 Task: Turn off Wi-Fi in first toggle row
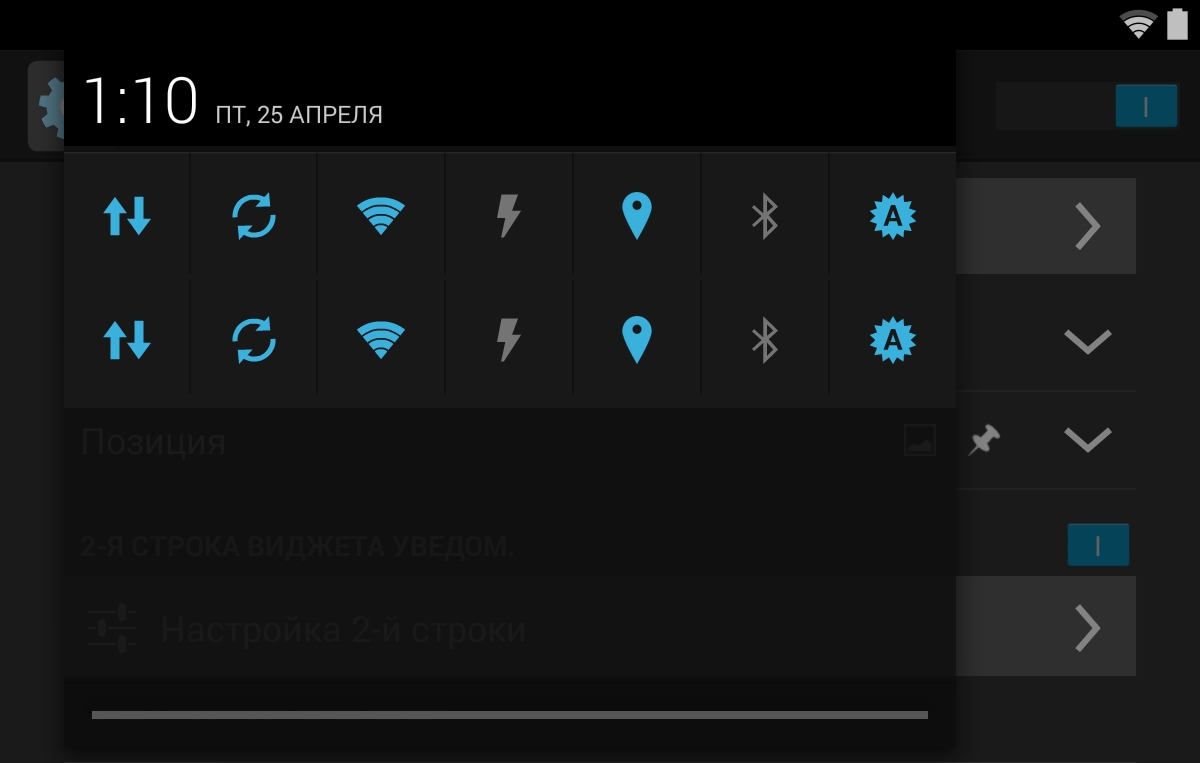pos(381,215)
